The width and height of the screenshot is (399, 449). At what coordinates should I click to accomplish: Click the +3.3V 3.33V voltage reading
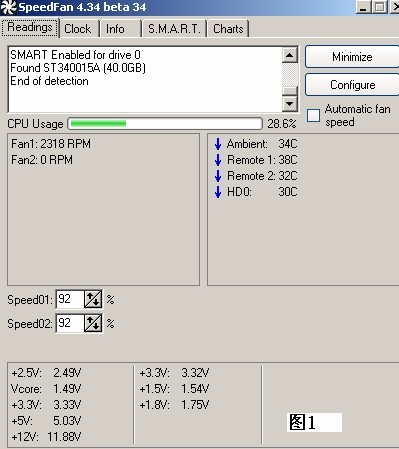pyautogui.click(x=46, y=405)
